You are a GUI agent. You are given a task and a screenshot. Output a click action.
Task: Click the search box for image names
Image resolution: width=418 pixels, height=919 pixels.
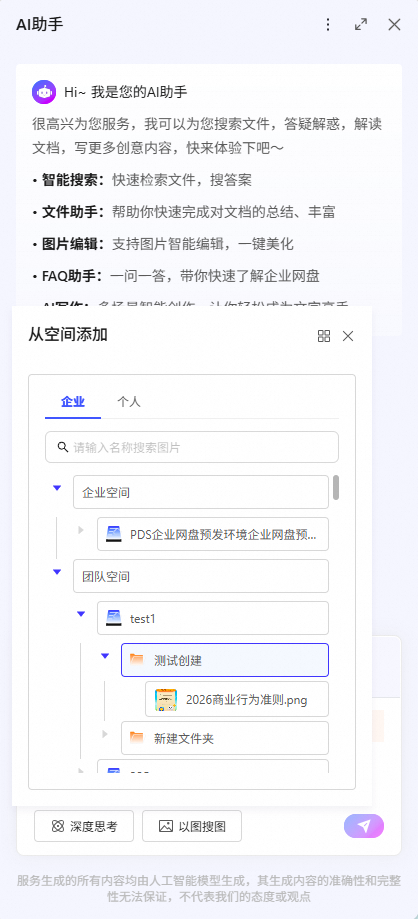click(192, 447)
